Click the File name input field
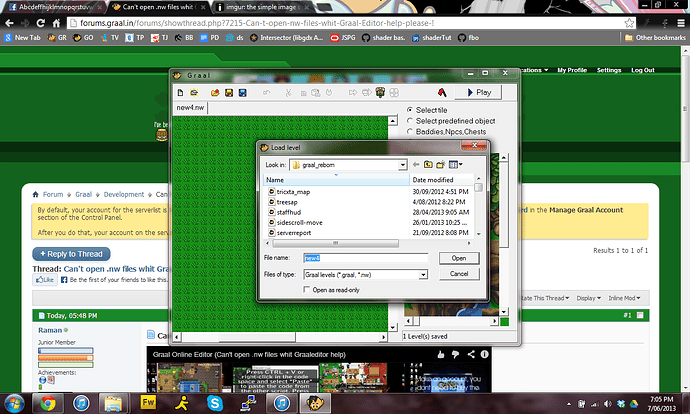690x414 pixels. click(365, 258)
